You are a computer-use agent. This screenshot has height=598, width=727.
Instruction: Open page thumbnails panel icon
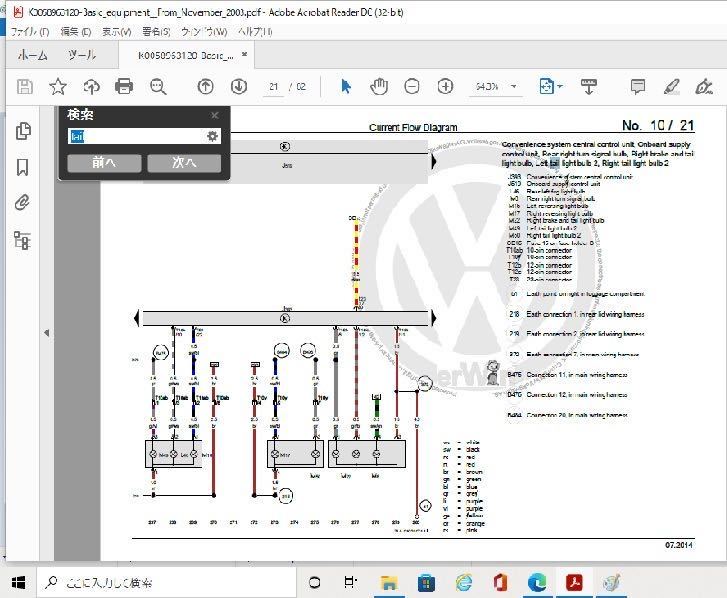pos(23,131)
